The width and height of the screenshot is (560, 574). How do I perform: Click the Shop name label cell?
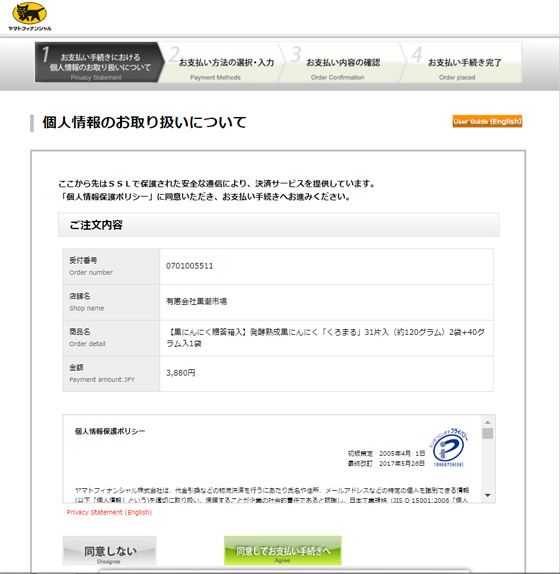point(111,302)
